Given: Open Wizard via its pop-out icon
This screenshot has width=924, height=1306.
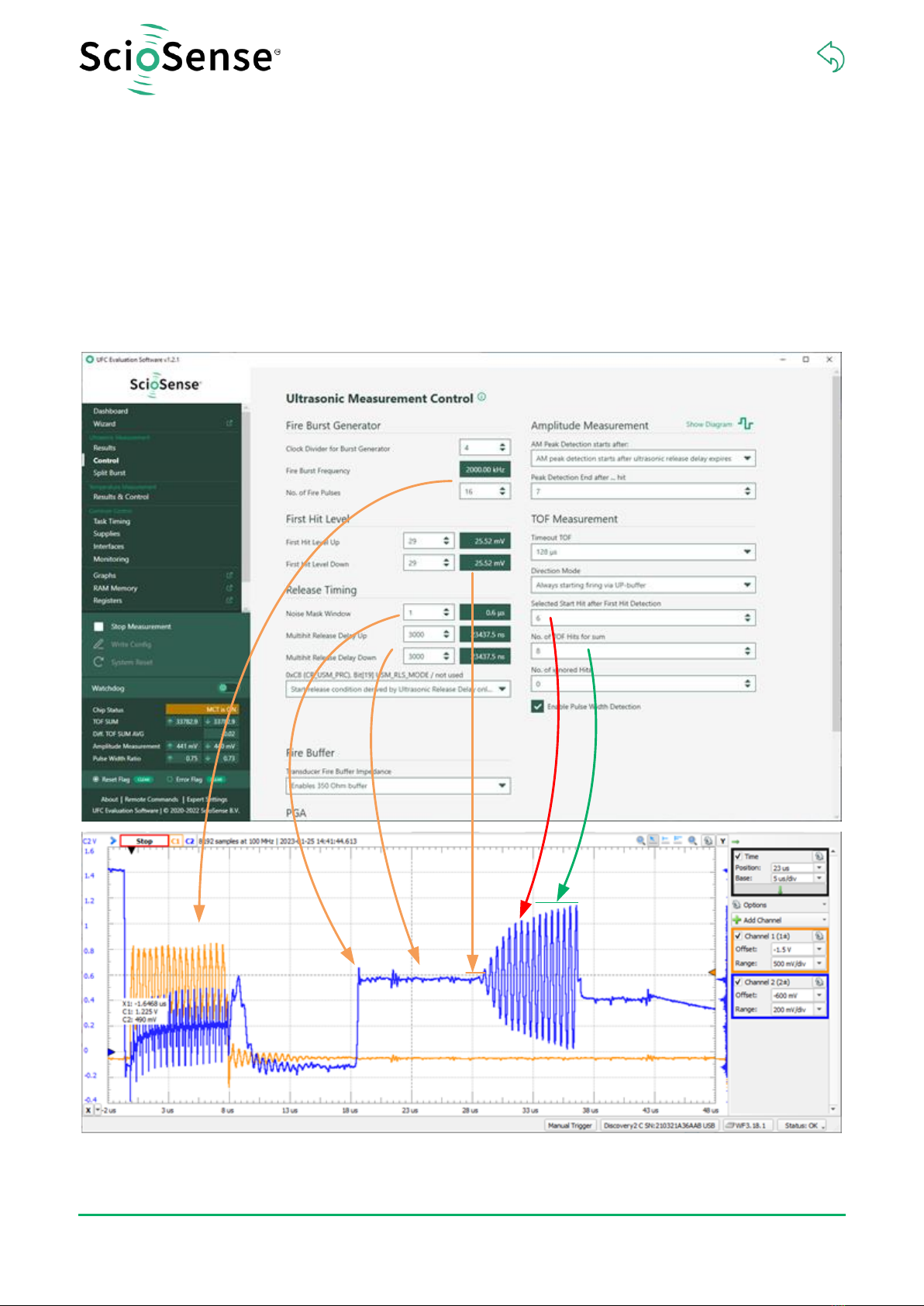Looking at the screenshot, I should click(x=229, y=424).
